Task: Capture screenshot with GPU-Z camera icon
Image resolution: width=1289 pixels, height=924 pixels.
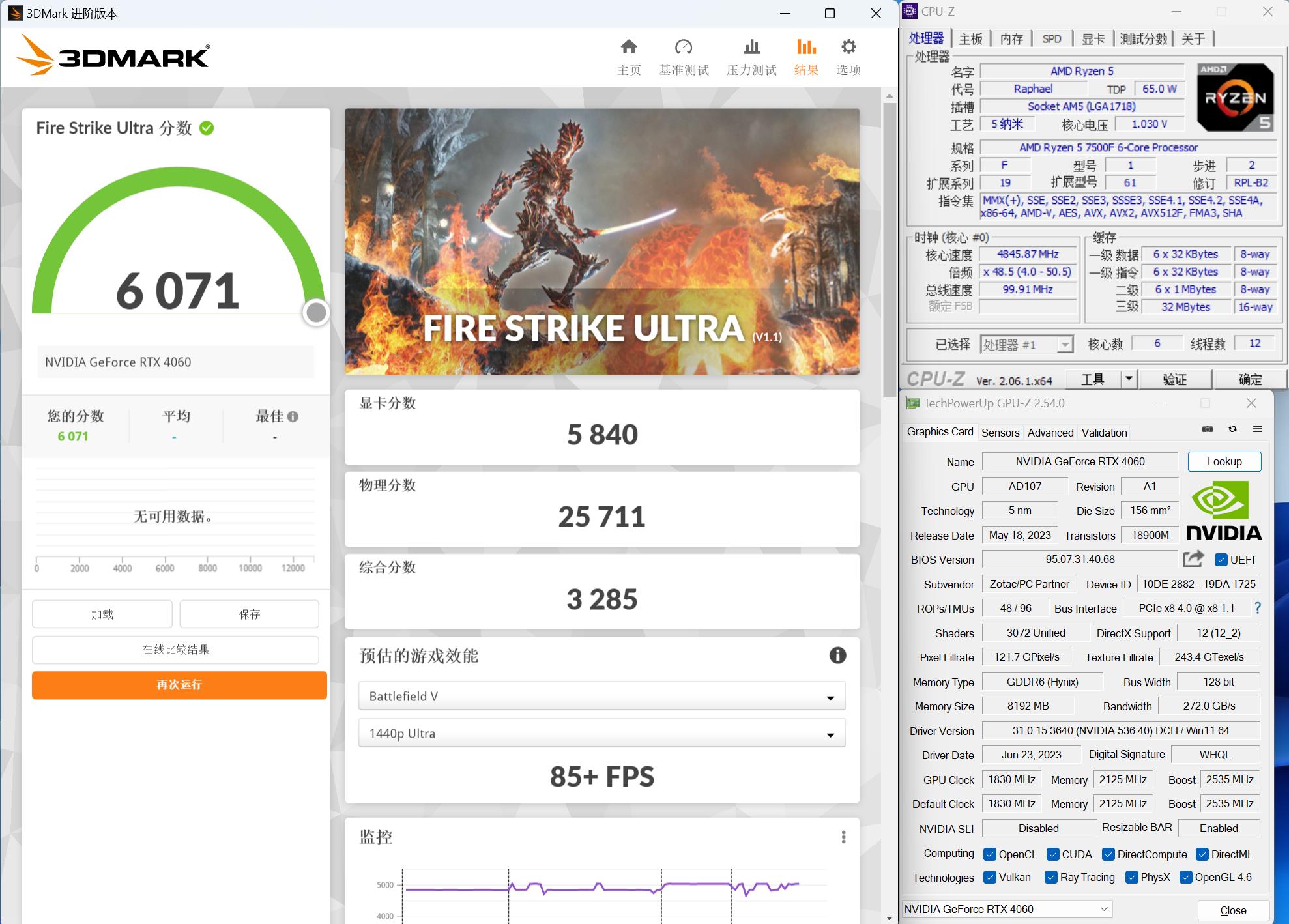Action: pyautogui.click(x=1207, y=429)
